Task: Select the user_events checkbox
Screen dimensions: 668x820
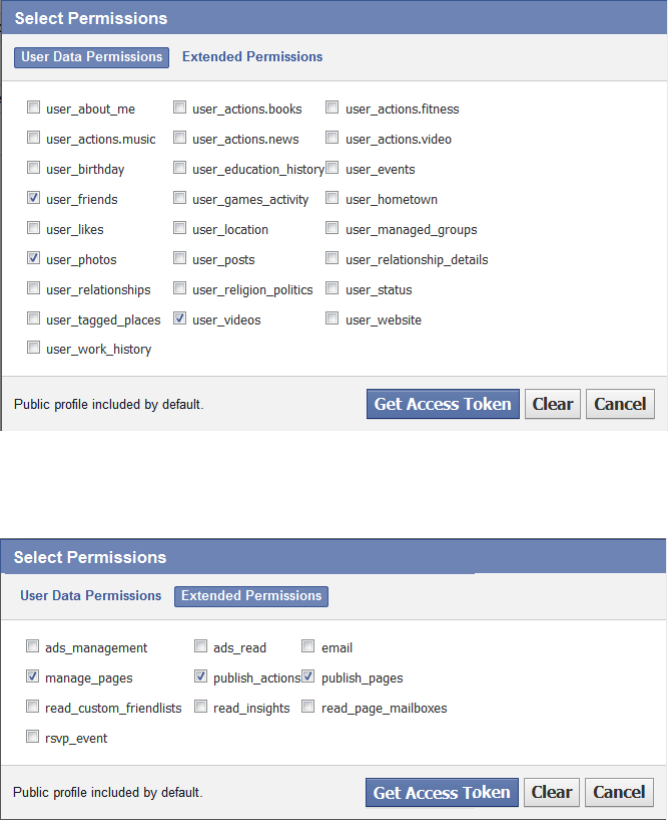Action: [333, 169]
